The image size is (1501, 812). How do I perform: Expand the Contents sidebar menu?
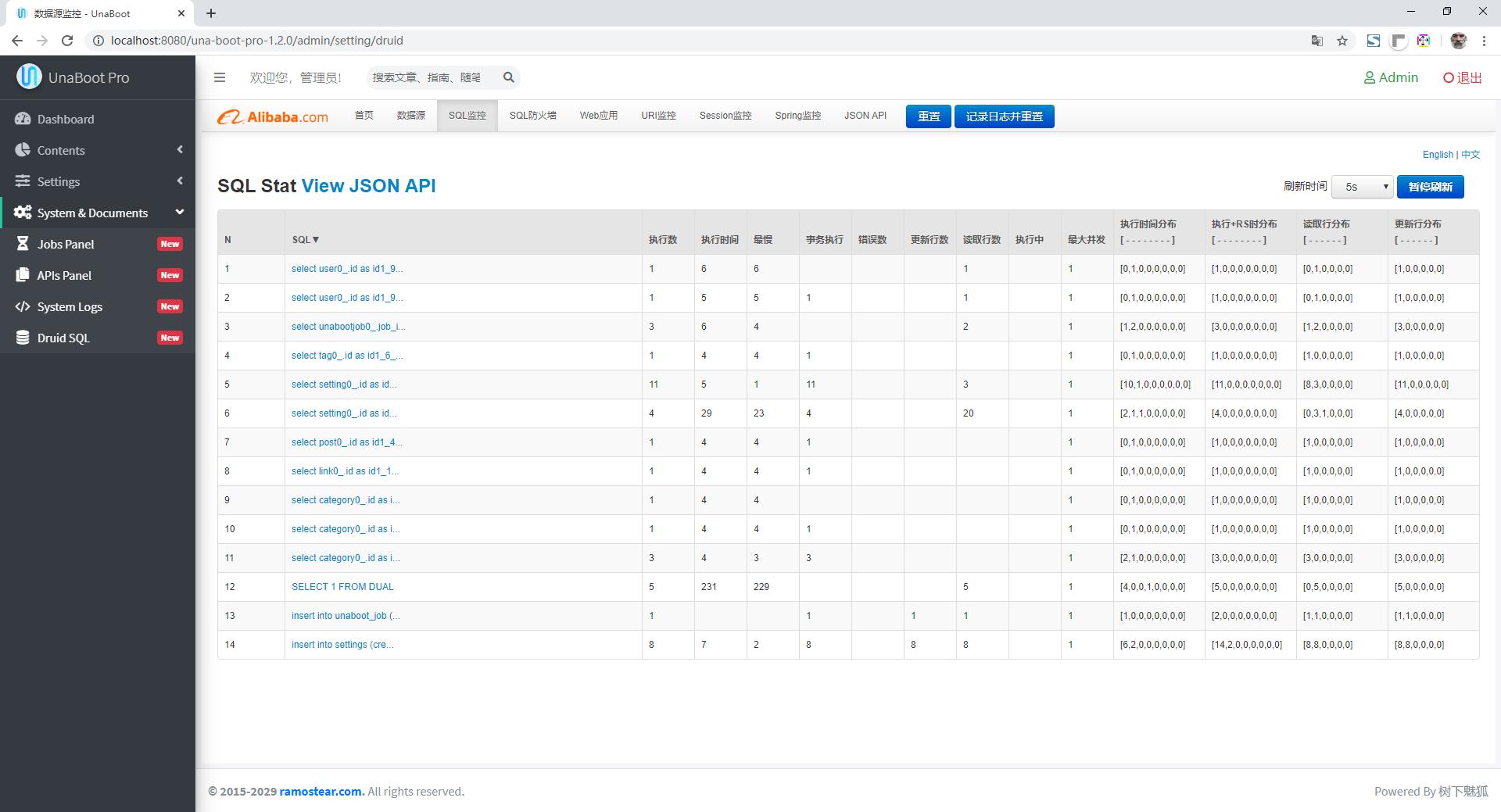(x=61, y=150)
